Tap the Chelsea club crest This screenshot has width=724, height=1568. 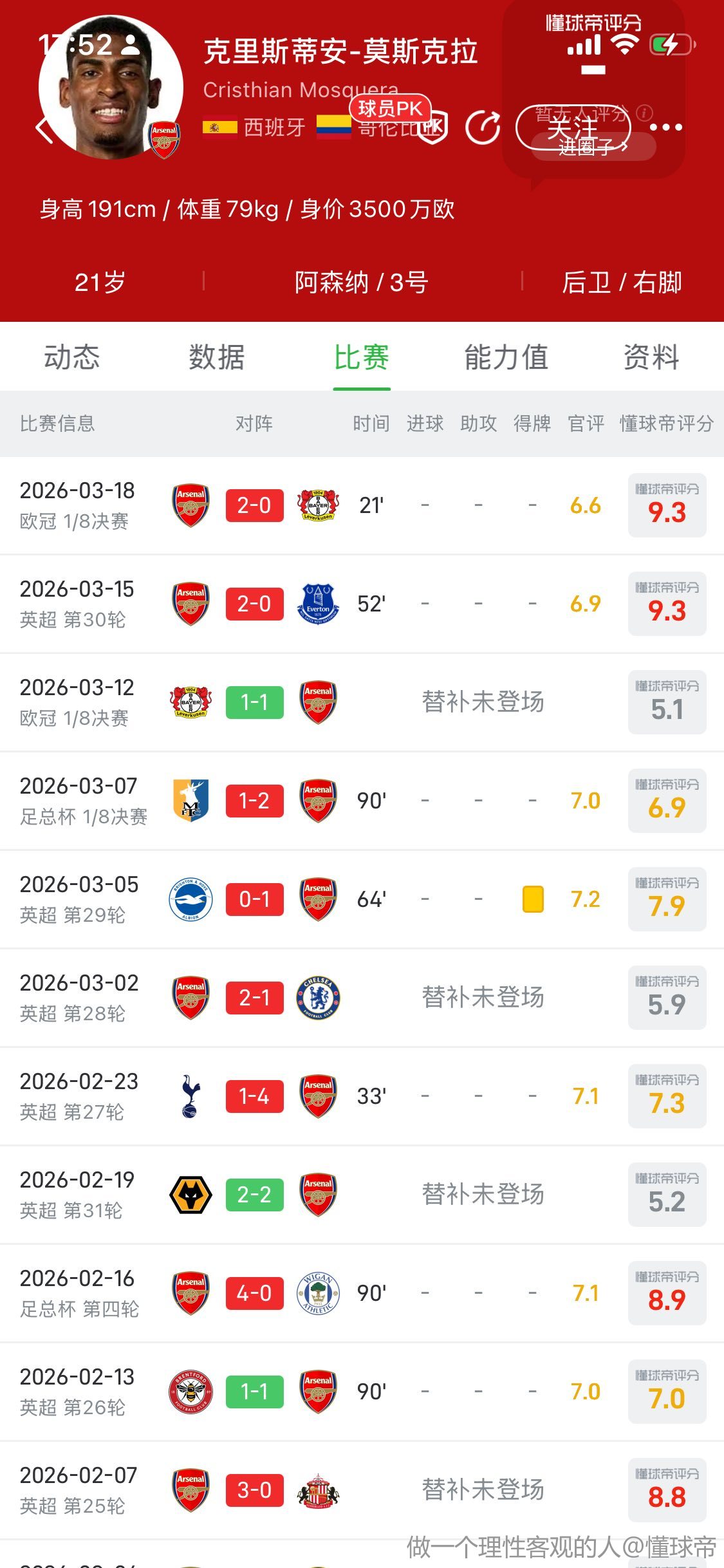coord(318,998)
